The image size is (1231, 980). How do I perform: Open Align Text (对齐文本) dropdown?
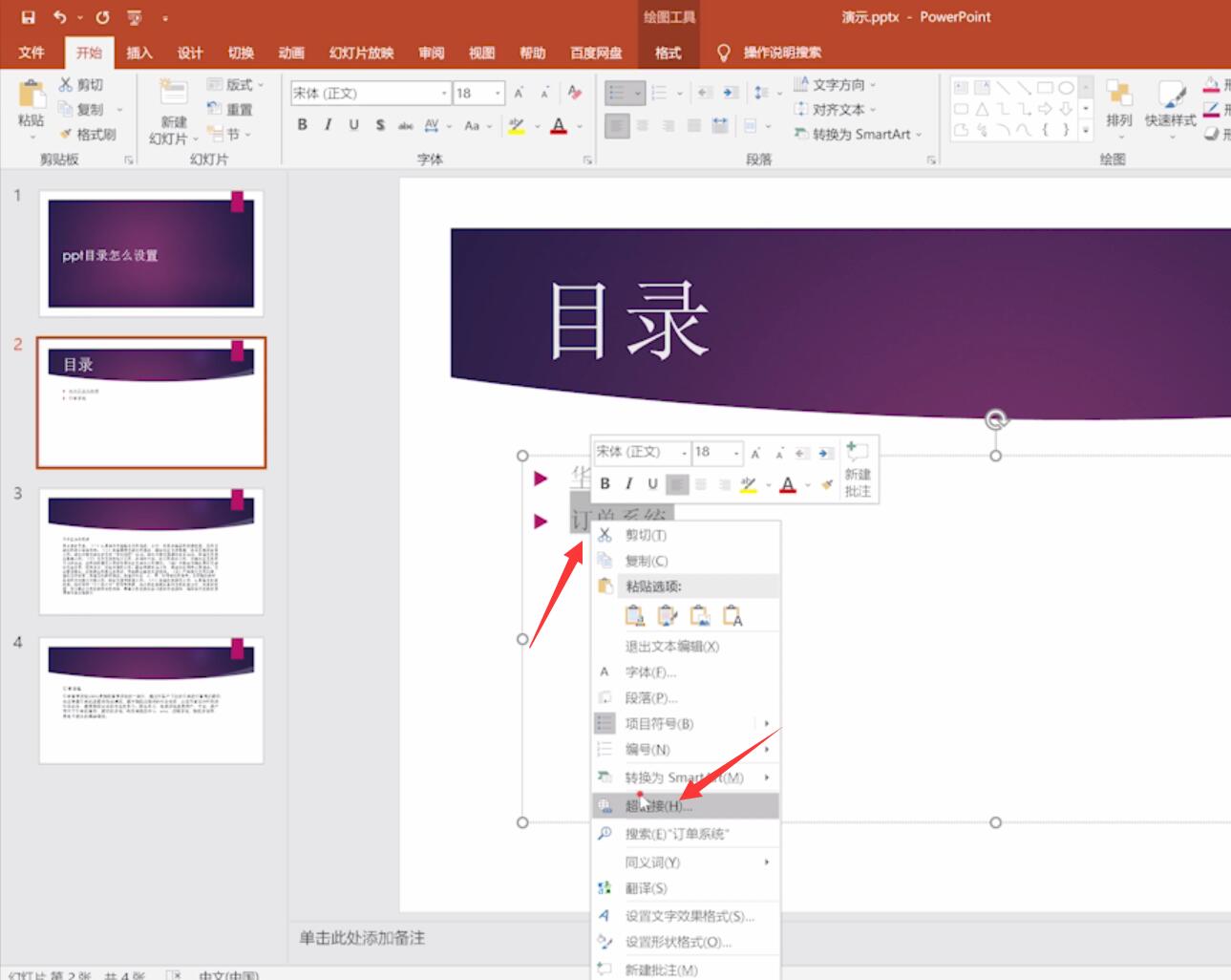pos(835,109)
